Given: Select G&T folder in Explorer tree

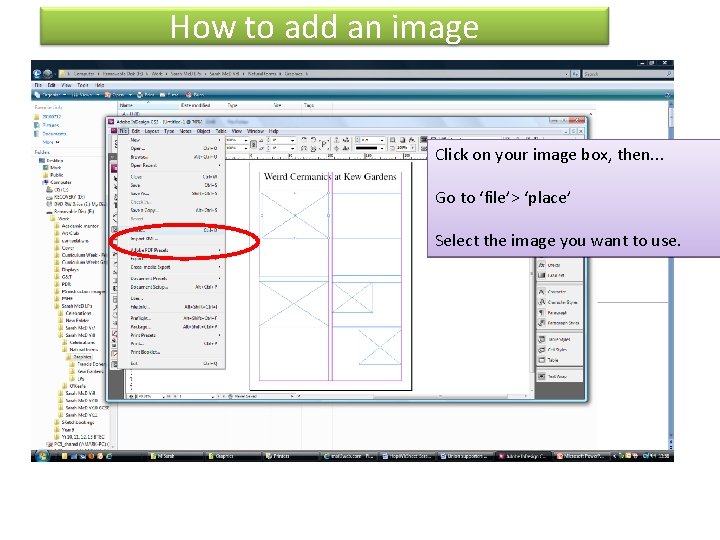Looking at the screenshot, I should [63, 277].
